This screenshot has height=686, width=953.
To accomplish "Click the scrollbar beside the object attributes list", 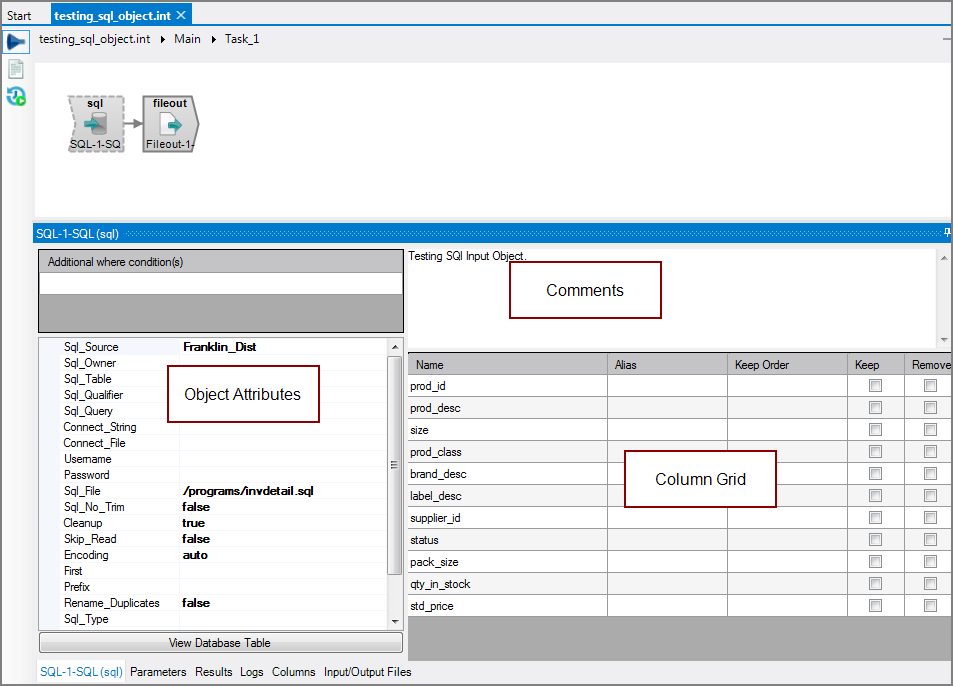I will 395,464.
